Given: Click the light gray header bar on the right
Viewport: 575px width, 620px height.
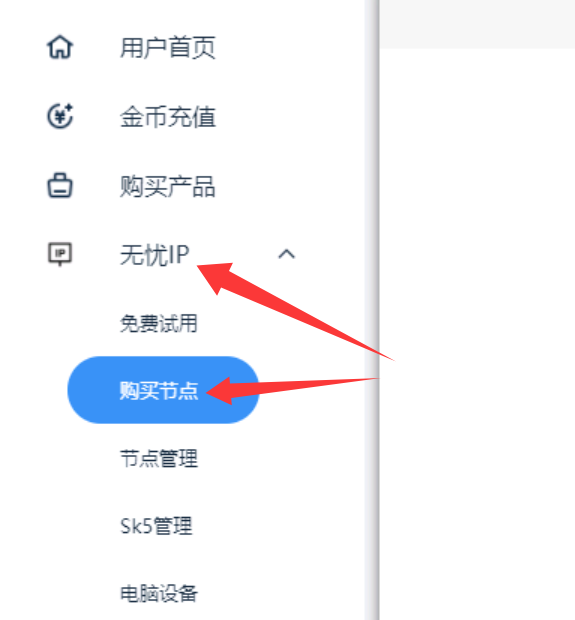Looking at the screenshot, I should (x=477, y=24).
